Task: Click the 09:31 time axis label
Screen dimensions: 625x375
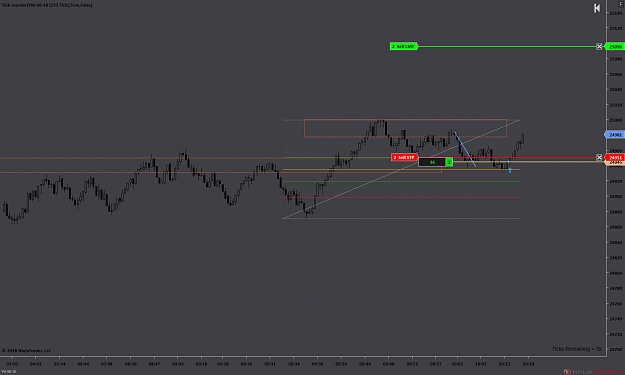Action: pyautogui.click(x=269, y=364)
